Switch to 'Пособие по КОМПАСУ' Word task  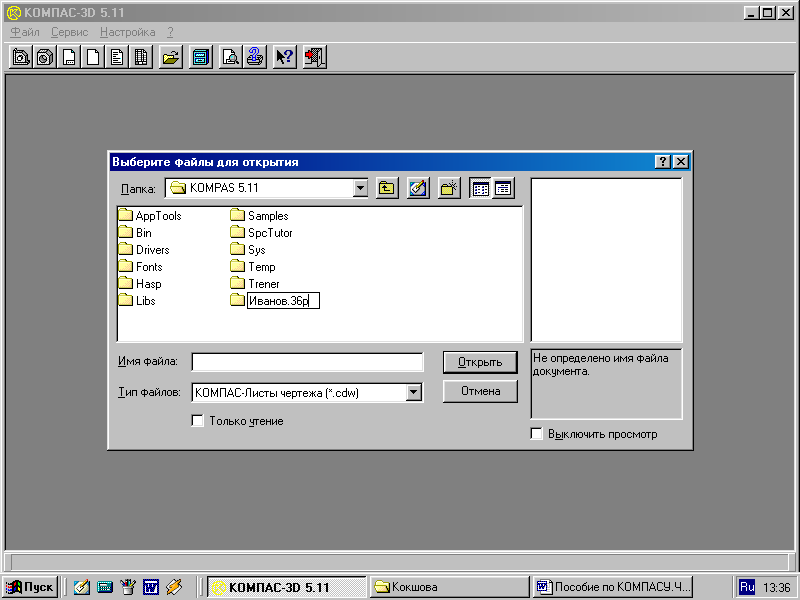612,587
